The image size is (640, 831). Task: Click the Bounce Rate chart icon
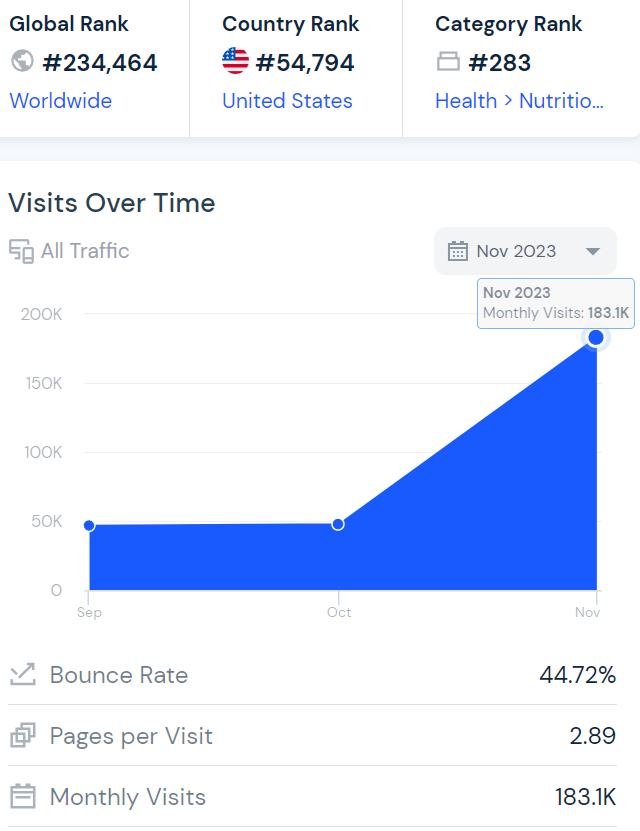point(22,675)
